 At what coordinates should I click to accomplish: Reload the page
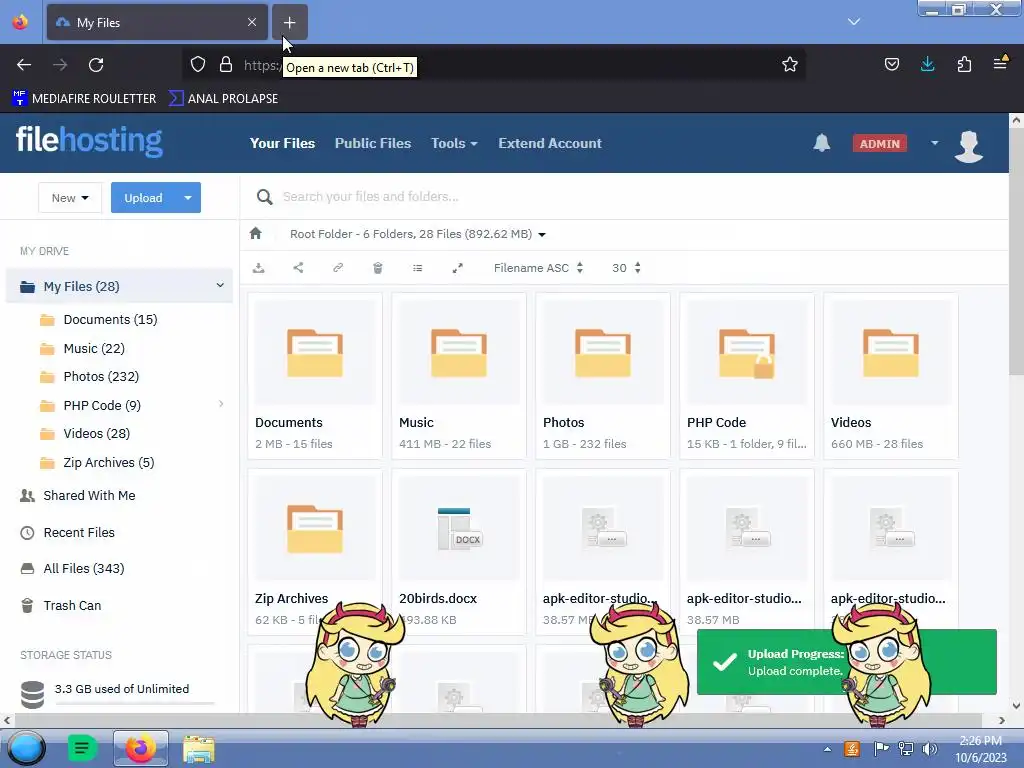pos(96,65)
